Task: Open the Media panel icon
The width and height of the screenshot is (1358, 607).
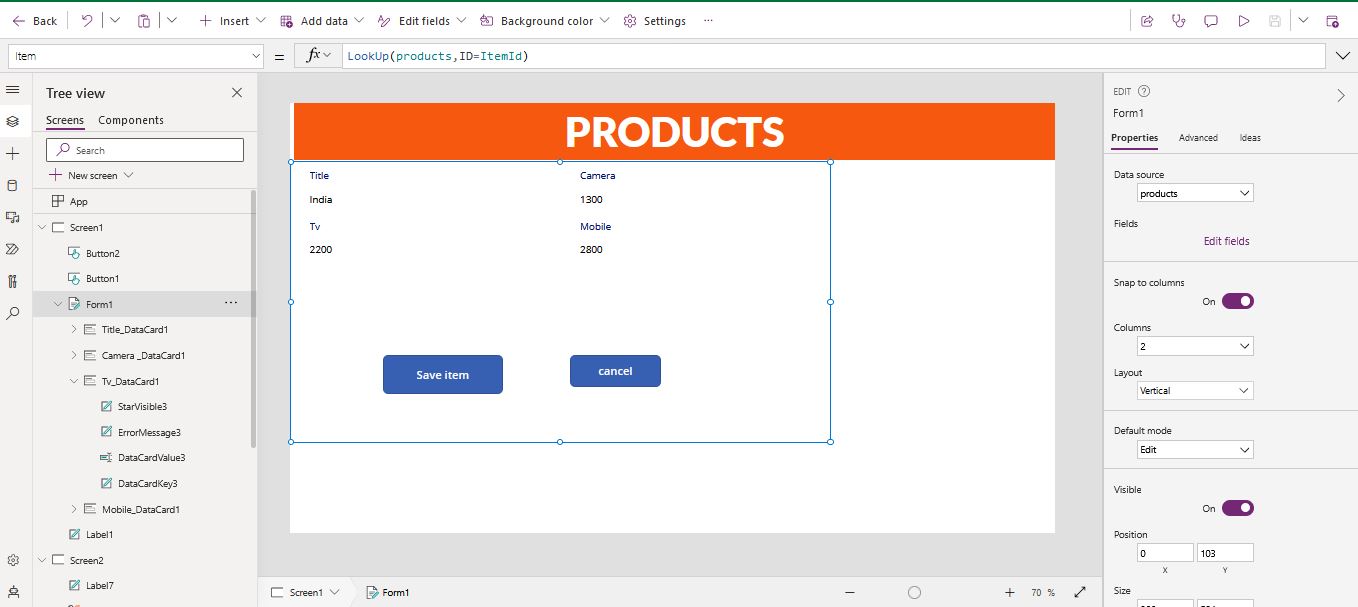Action: pos(14,217)
